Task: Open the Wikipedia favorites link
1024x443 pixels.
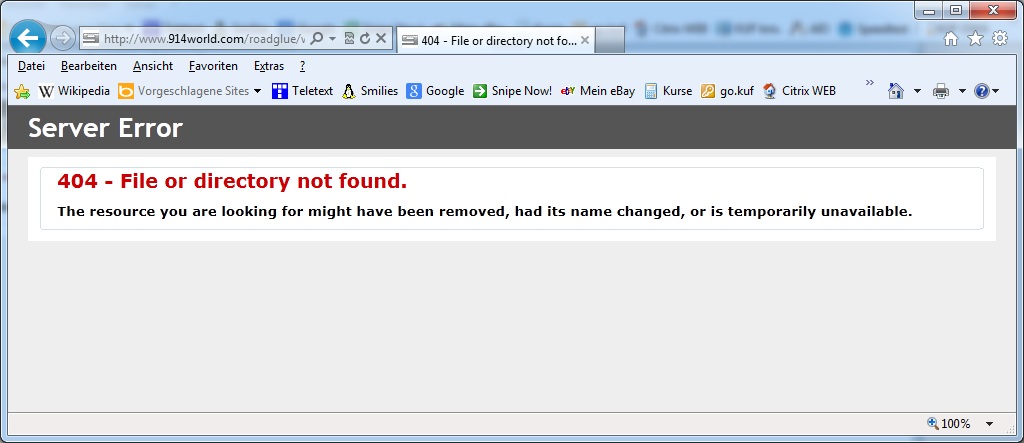Action: [x=75, y=91]
